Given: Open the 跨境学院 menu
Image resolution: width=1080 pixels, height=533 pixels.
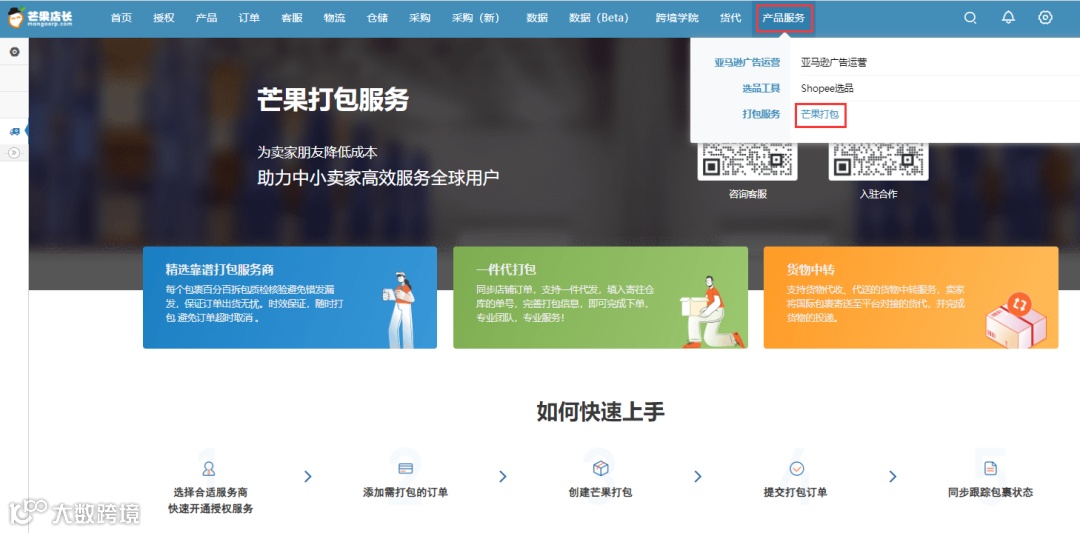Looking at the screenshot, I should 677,19.
